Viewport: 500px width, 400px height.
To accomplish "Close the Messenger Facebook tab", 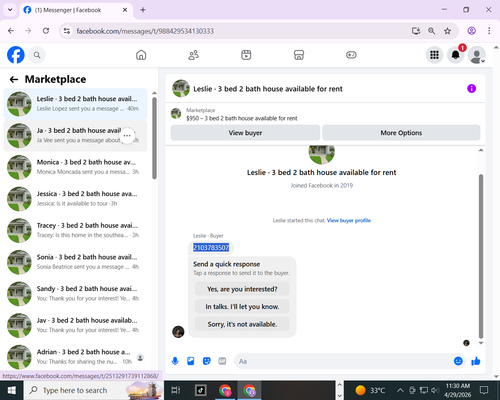I will 125,10.
